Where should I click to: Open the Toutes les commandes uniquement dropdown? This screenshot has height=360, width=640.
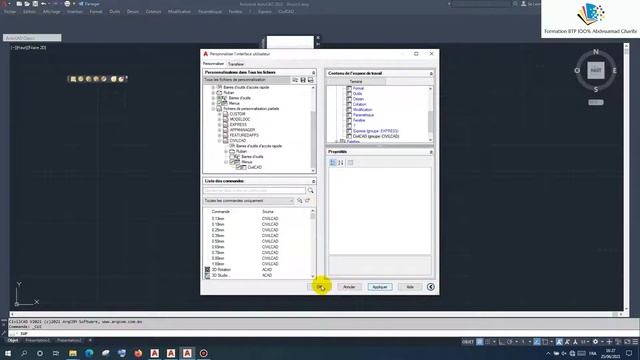tap(249, 201)
